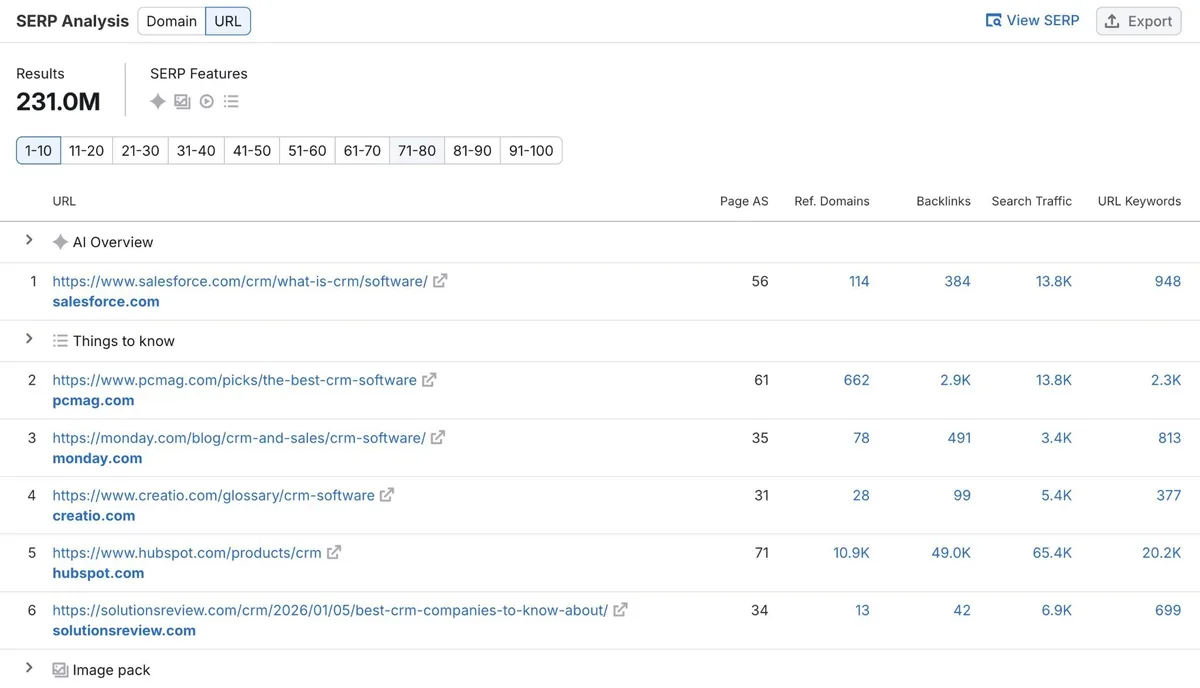
Task: Click the creatio.com domain name
Action: 93,516
